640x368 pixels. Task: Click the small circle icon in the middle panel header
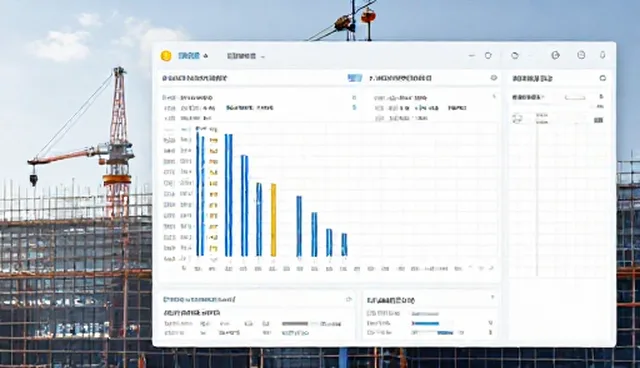493,78
